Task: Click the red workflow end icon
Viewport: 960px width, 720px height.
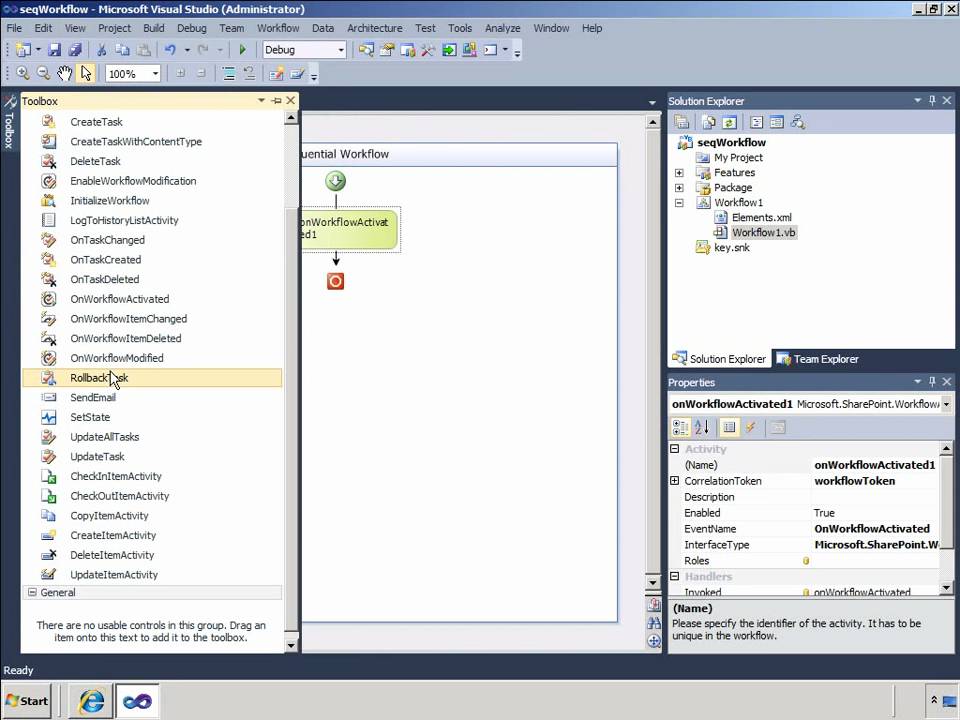Action: [x=336, y=281]
